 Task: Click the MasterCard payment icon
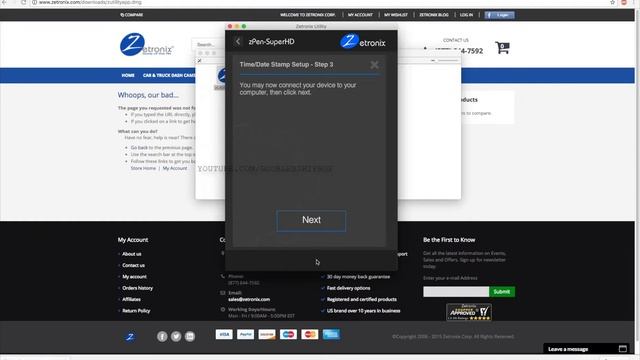tap(310, 335)
